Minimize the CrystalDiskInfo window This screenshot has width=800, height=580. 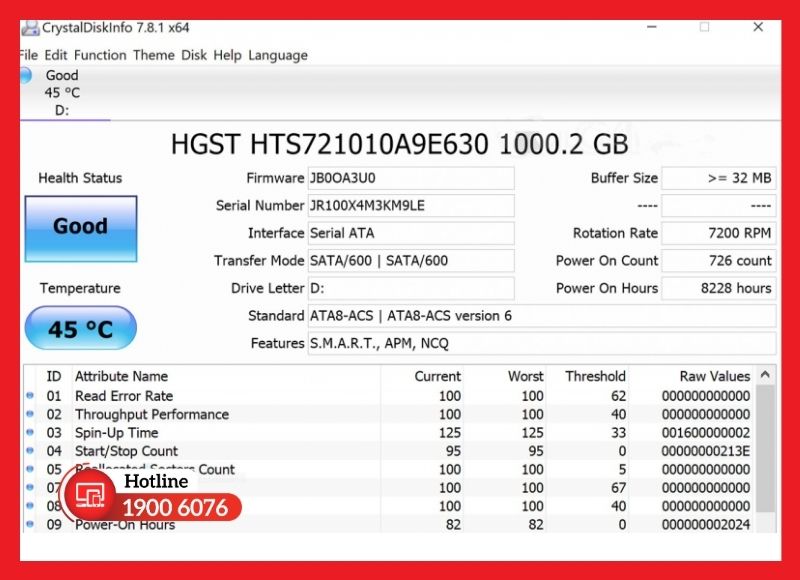652,27
